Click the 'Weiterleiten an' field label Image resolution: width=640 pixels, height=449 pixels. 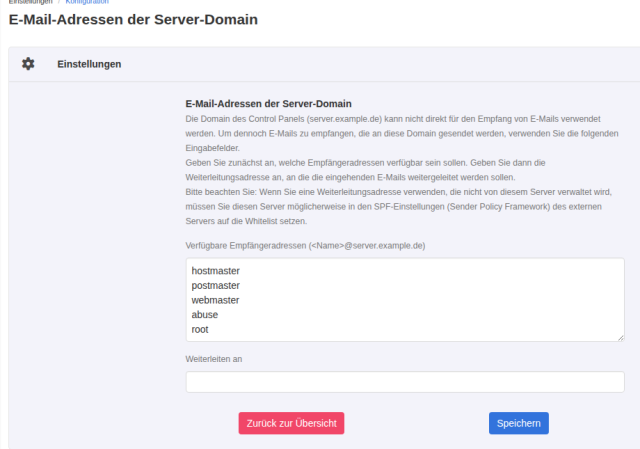pyautogui.click(x=213, y=359)
